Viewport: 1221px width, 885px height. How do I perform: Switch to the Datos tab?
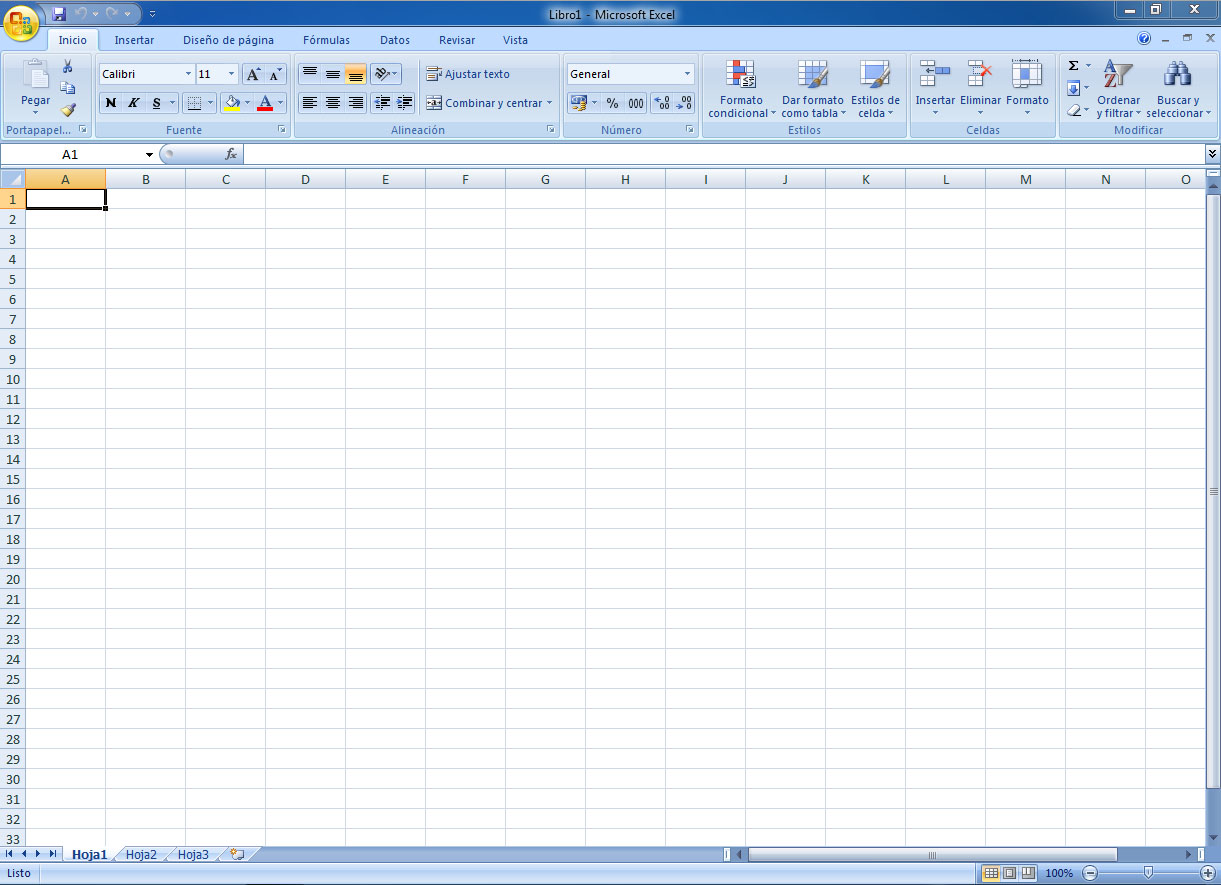pos(395,40)
